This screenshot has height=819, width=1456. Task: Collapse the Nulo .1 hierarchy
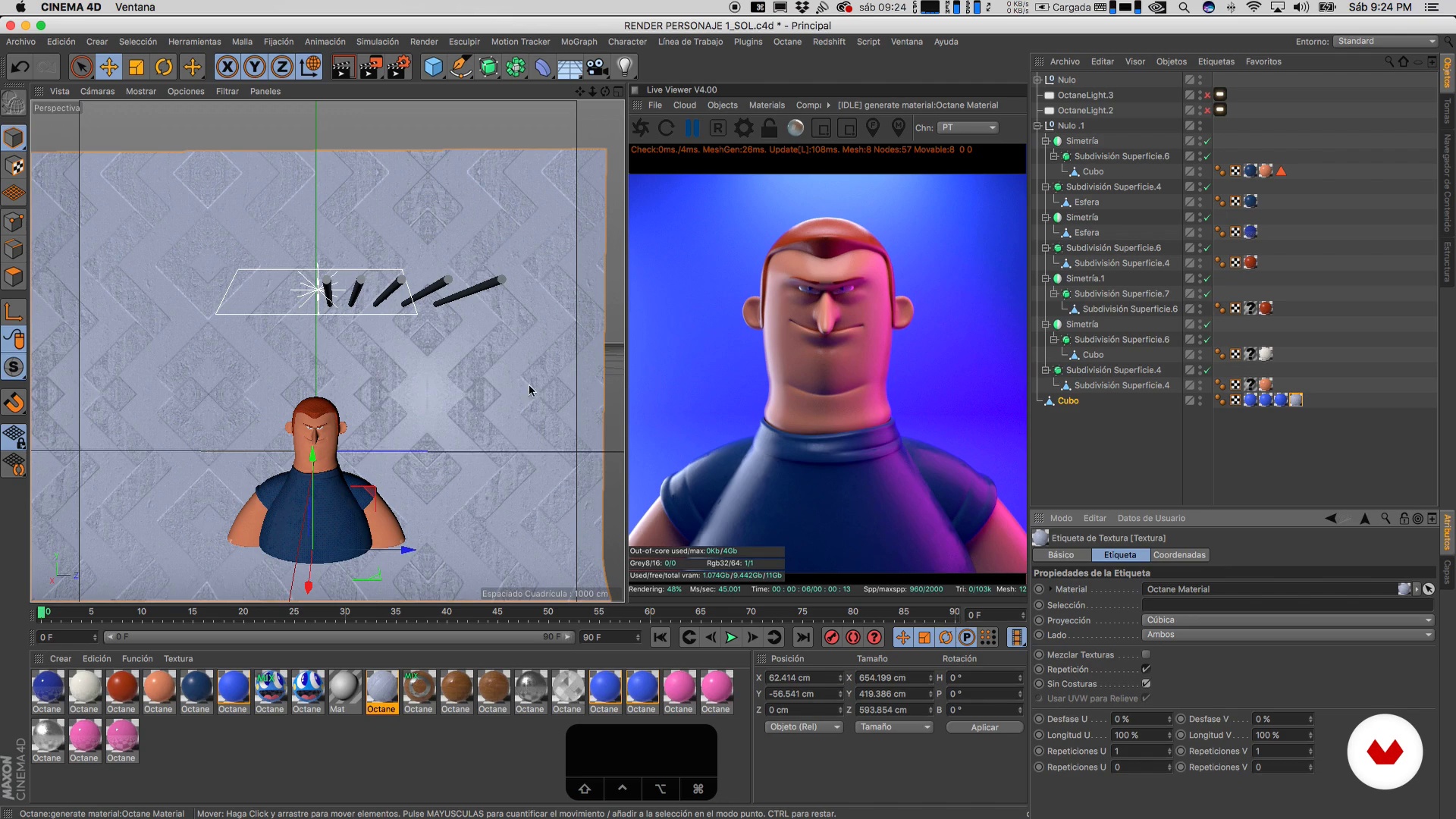click(x=1037, y=126)
